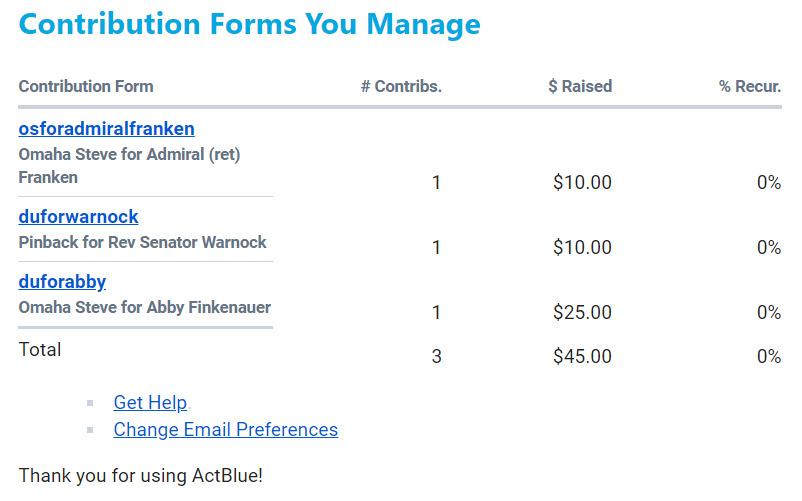The width and height of the screenshot is (802, 501).
Task: Click the total contributions count of 3
Action: tap(436, 357)
